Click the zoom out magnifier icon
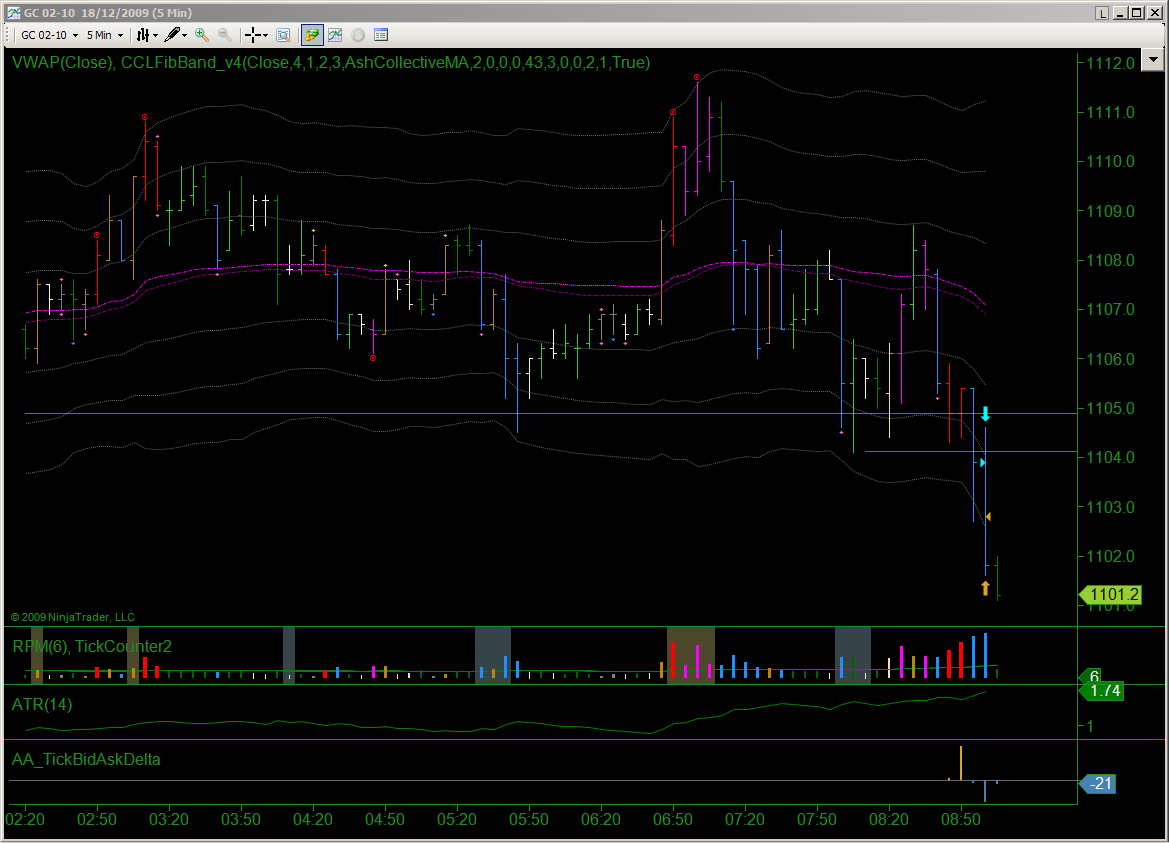1169x843 pixels. coord(224,35)
